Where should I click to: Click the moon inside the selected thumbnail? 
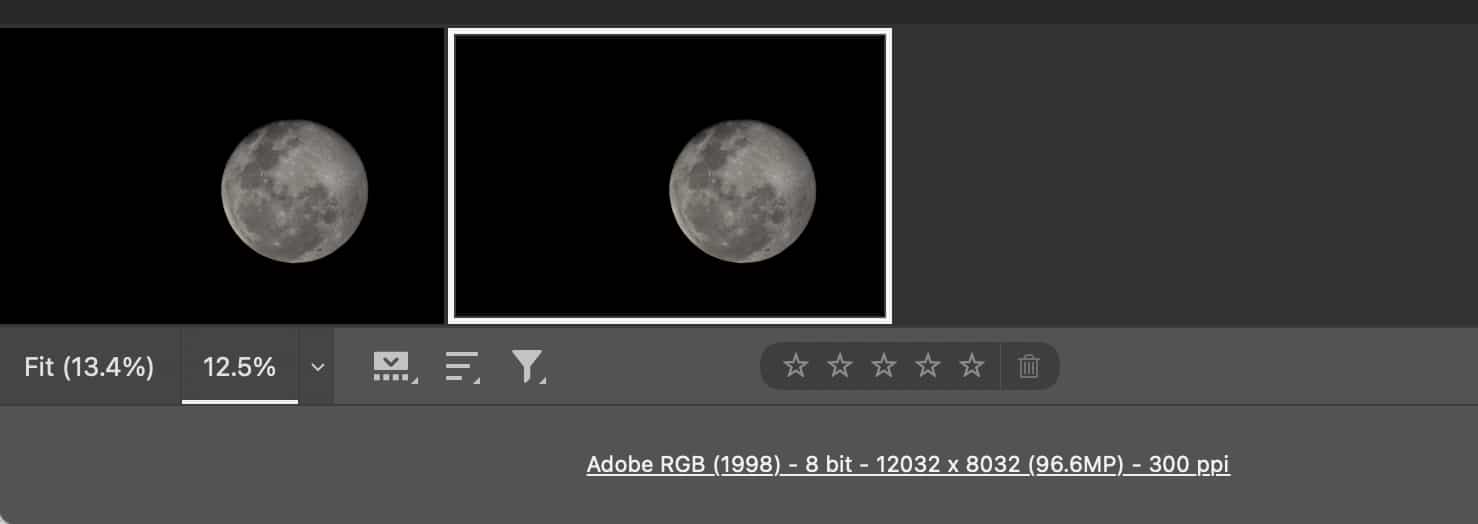[742, 190]
